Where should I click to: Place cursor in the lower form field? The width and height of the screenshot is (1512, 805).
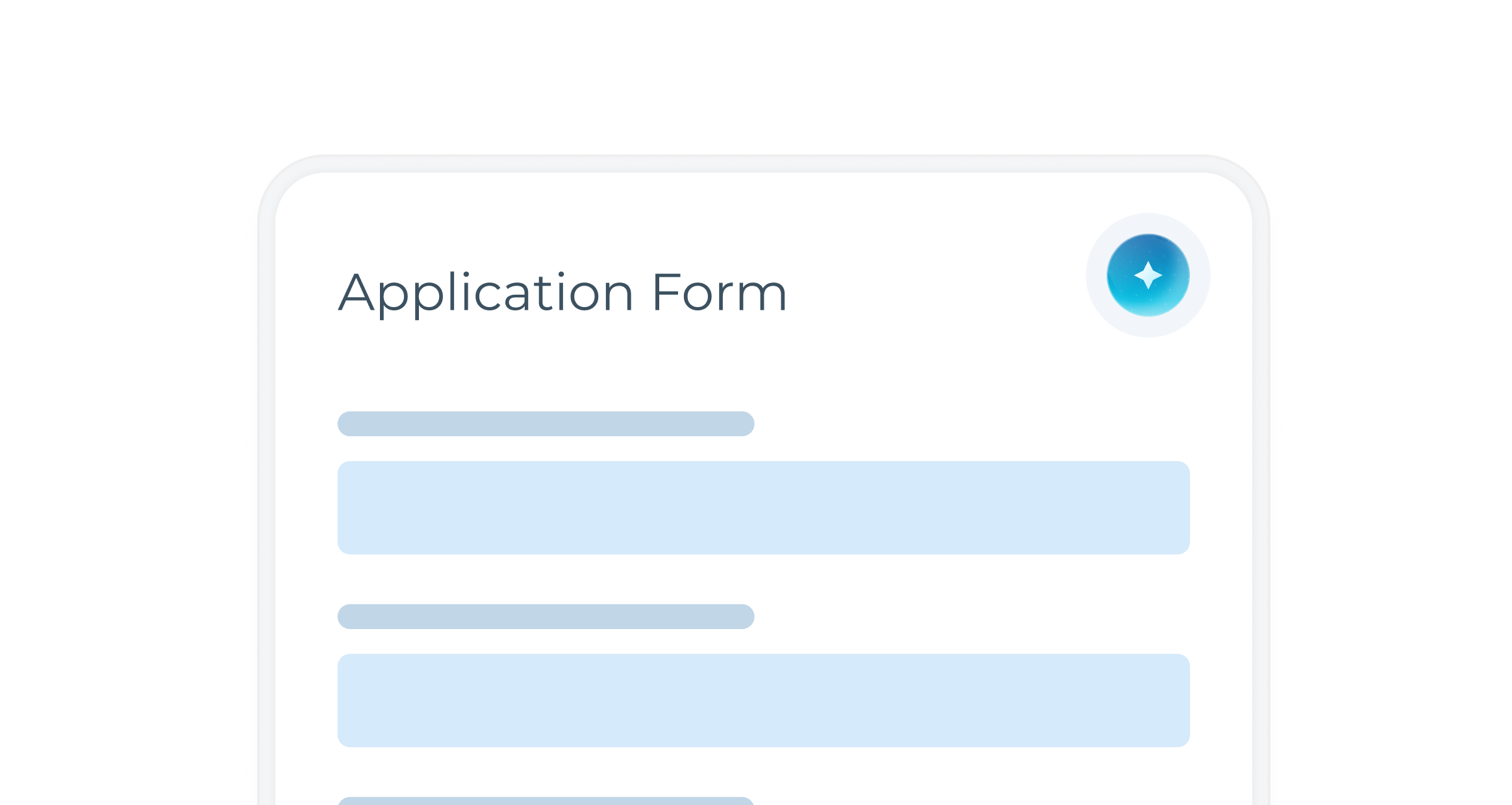tap(763, 700)
